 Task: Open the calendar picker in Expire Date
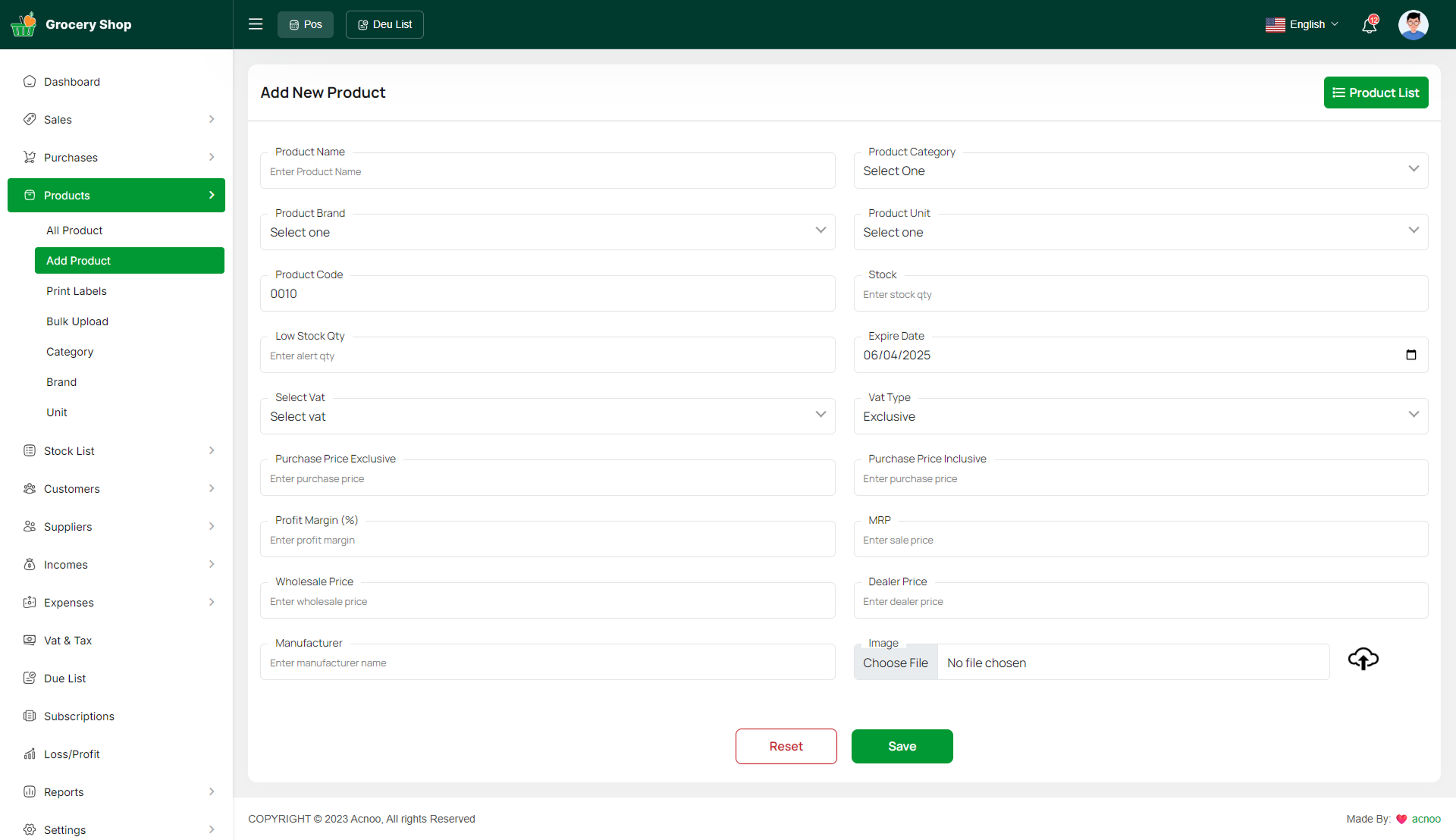(x=1411, y=355)
